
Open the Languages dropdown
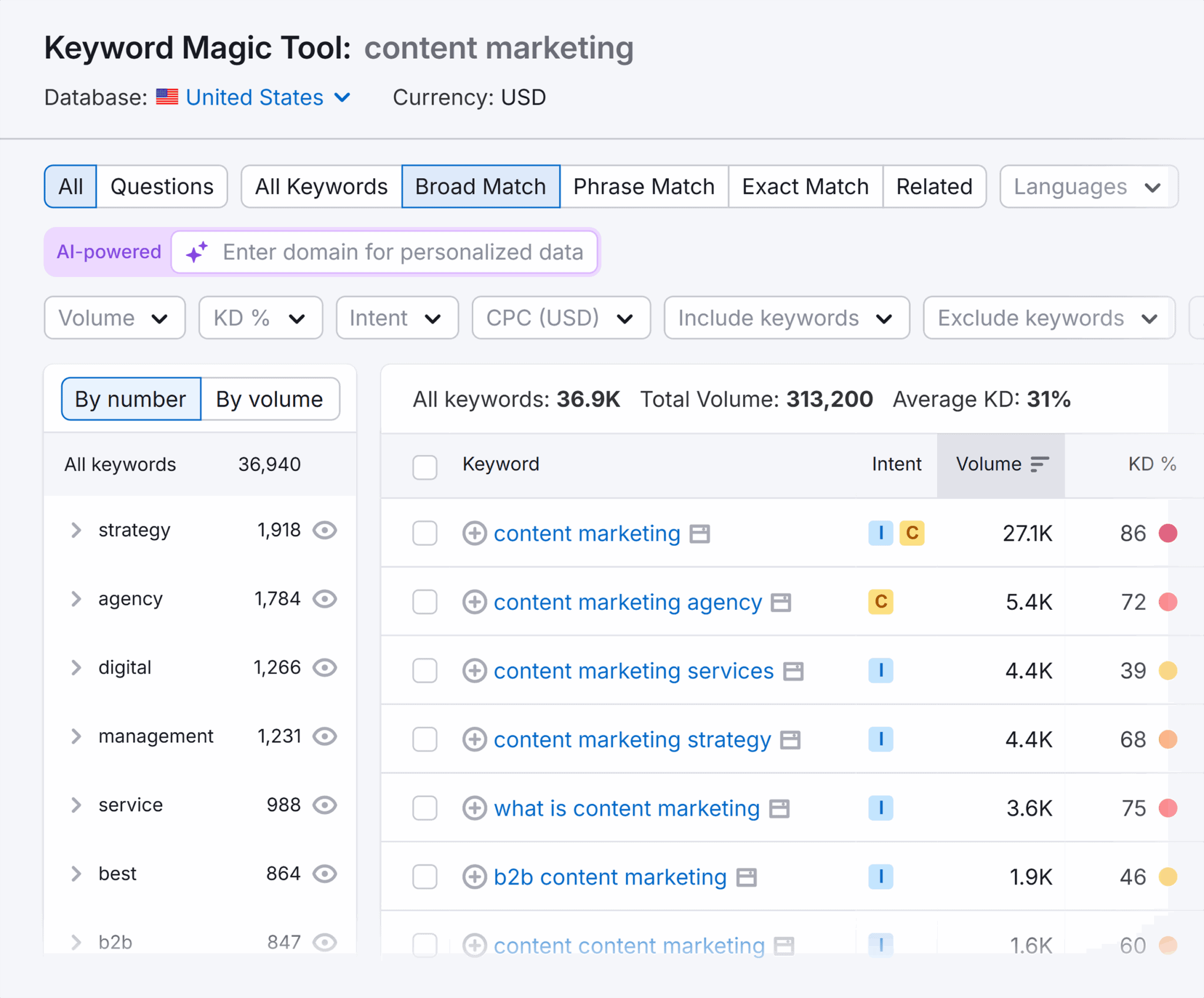pyautogui.click(x=1087, y=186)
